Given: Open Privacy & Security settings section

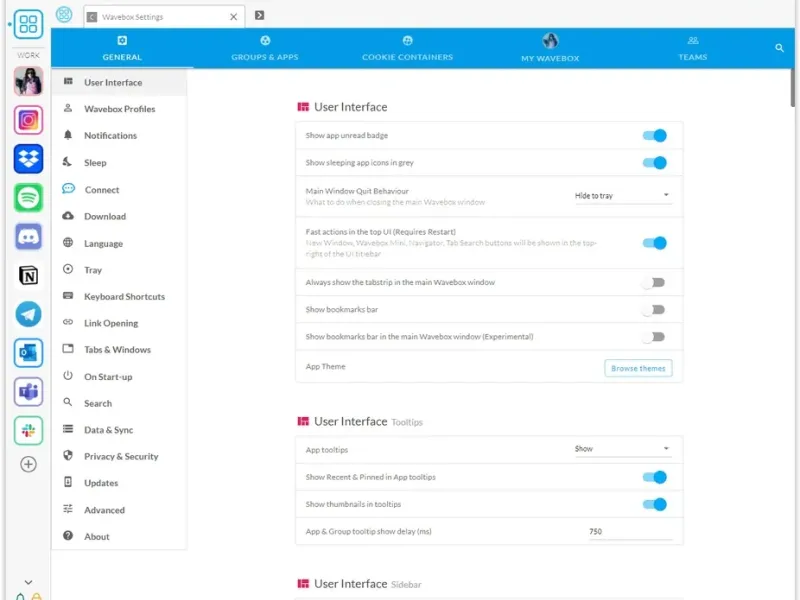Looking at the screenshot, I should click(x=120, y=457).
